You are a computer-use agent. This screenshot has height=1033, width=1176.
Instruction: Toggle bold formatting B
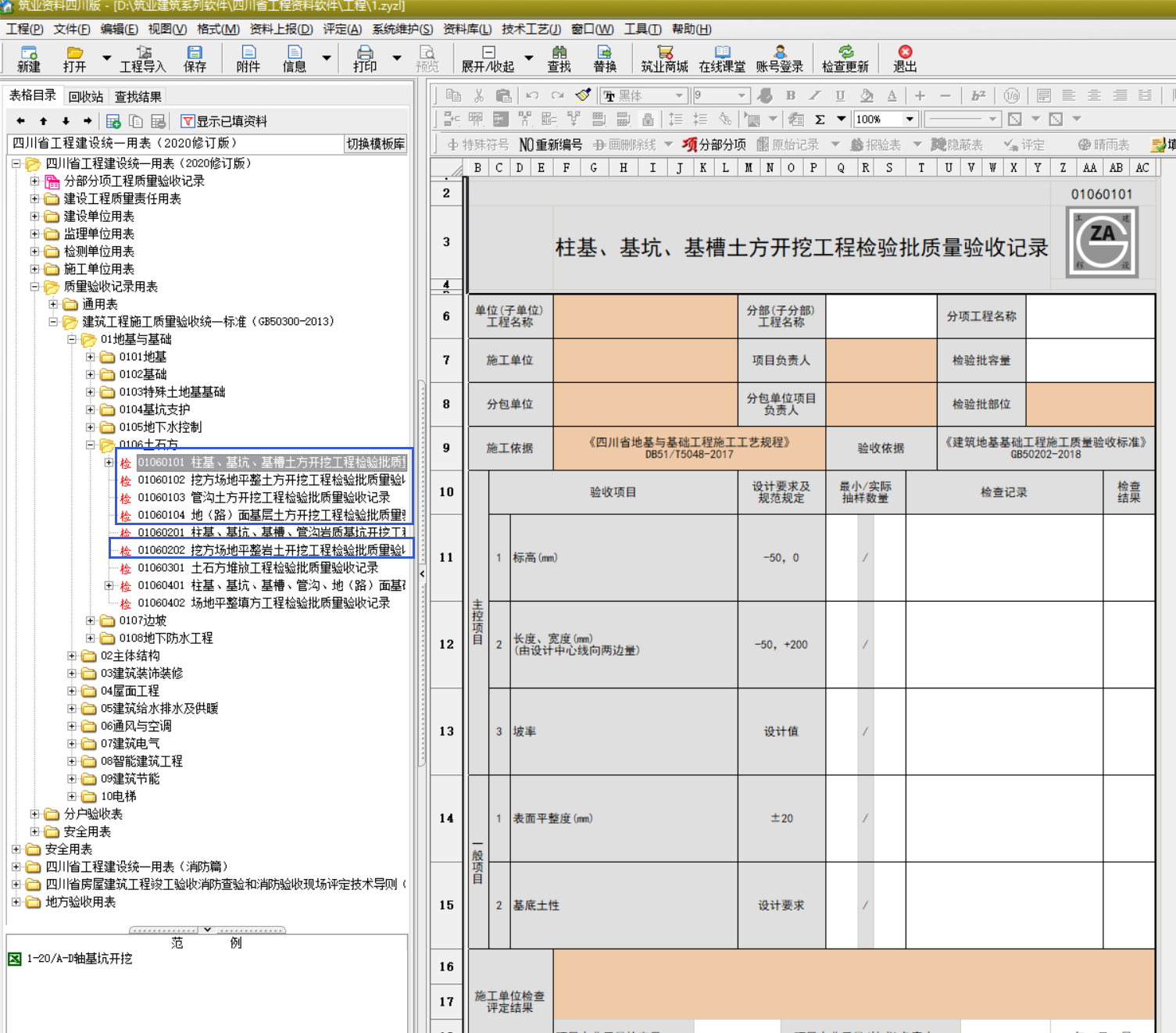pos(791,95)
